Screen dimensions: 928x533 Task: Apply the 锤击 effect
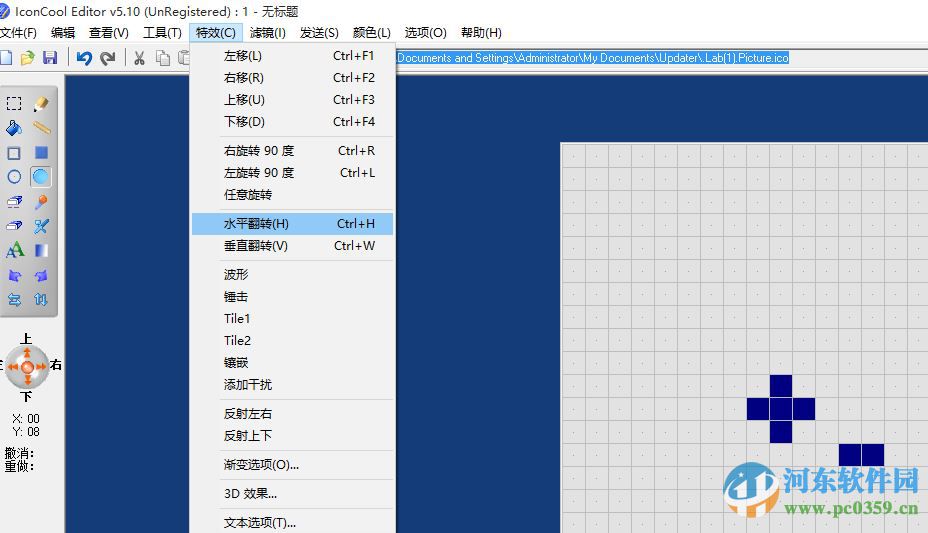click(292, 296)
